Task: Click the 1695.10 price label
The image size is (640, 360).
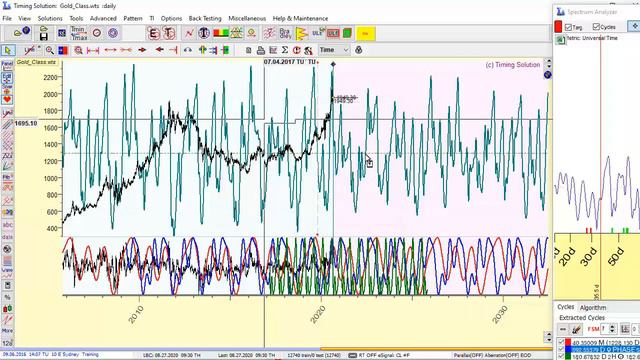Action: [26, 123]
